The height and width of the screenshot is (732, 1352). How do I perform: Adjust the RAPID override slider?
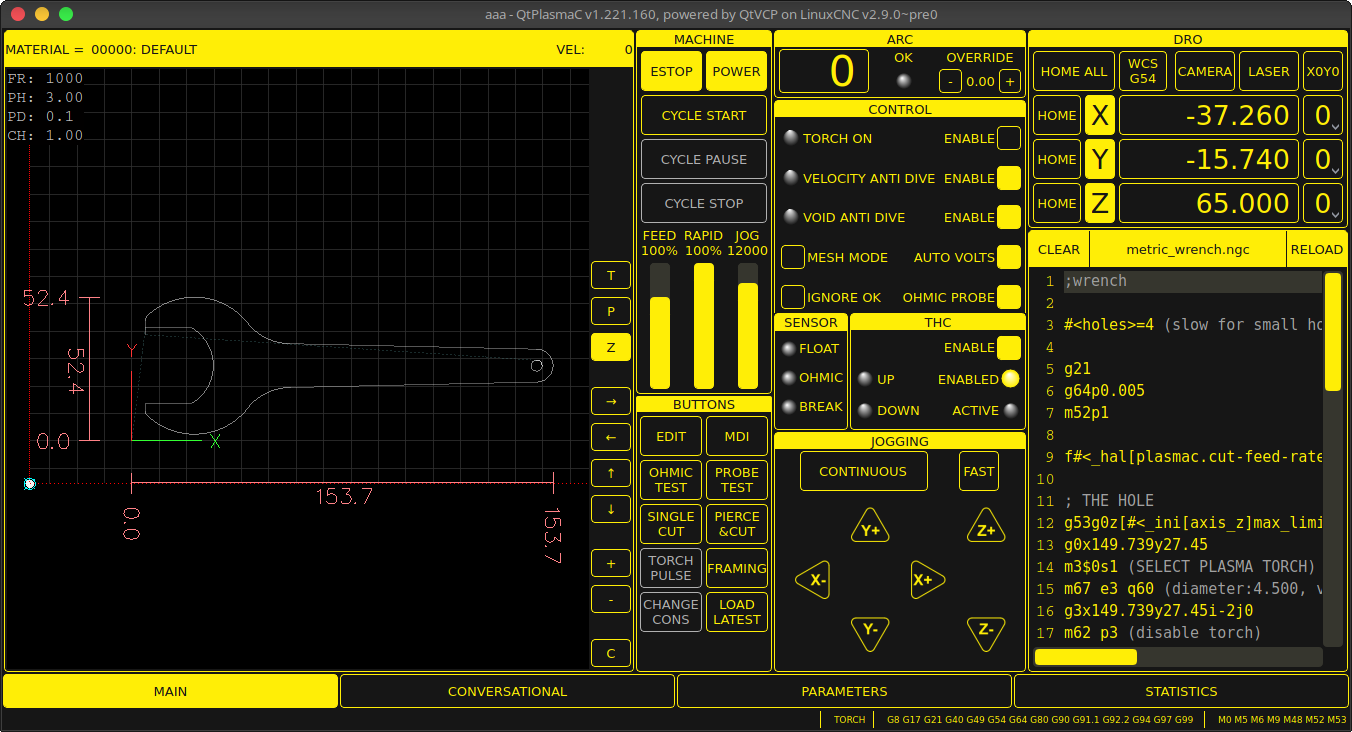[x=704, y=326]
